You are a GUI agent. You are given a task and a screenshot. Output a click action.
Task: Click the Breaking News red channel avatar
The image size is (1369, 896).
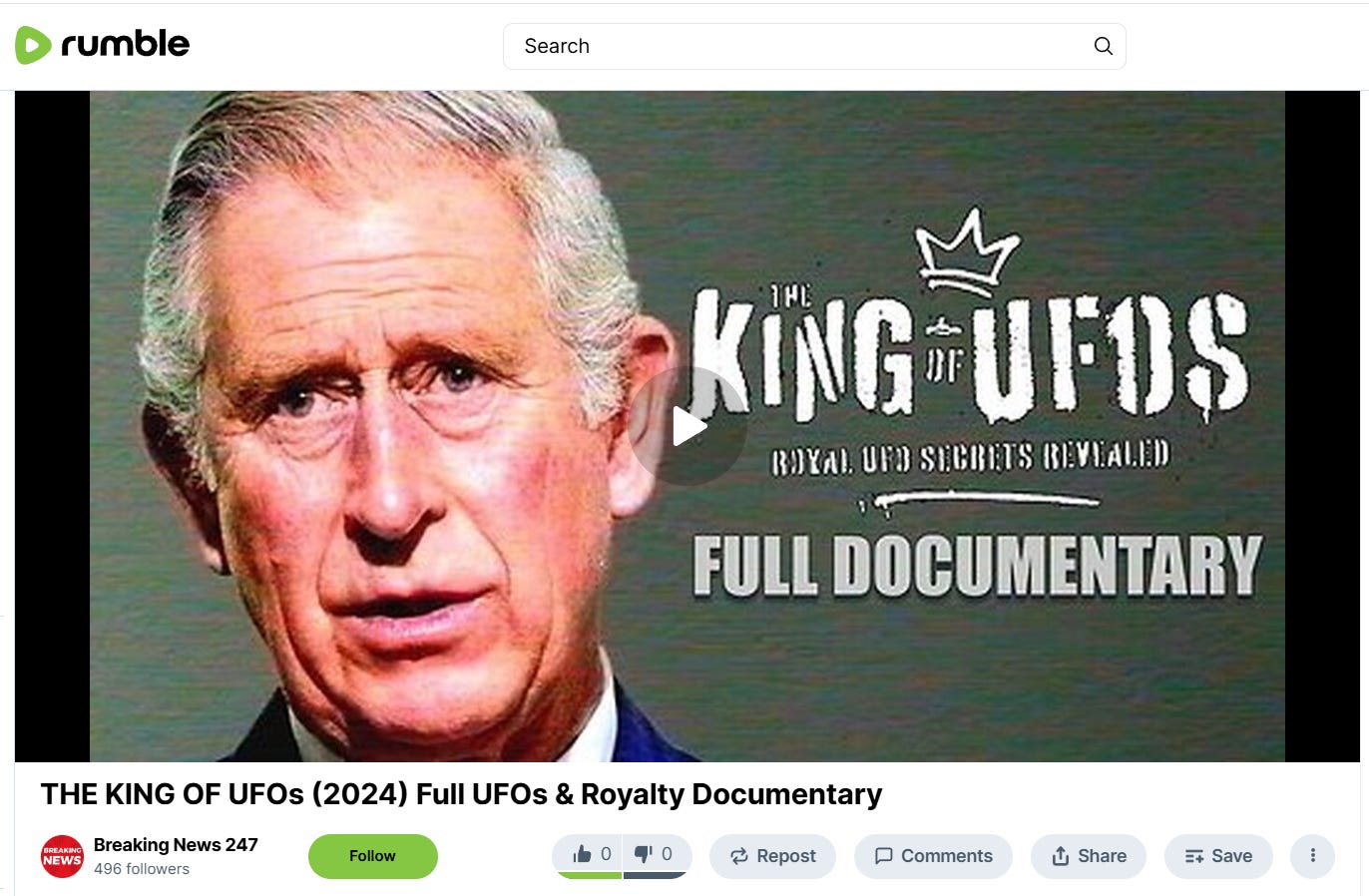(62, 856)
